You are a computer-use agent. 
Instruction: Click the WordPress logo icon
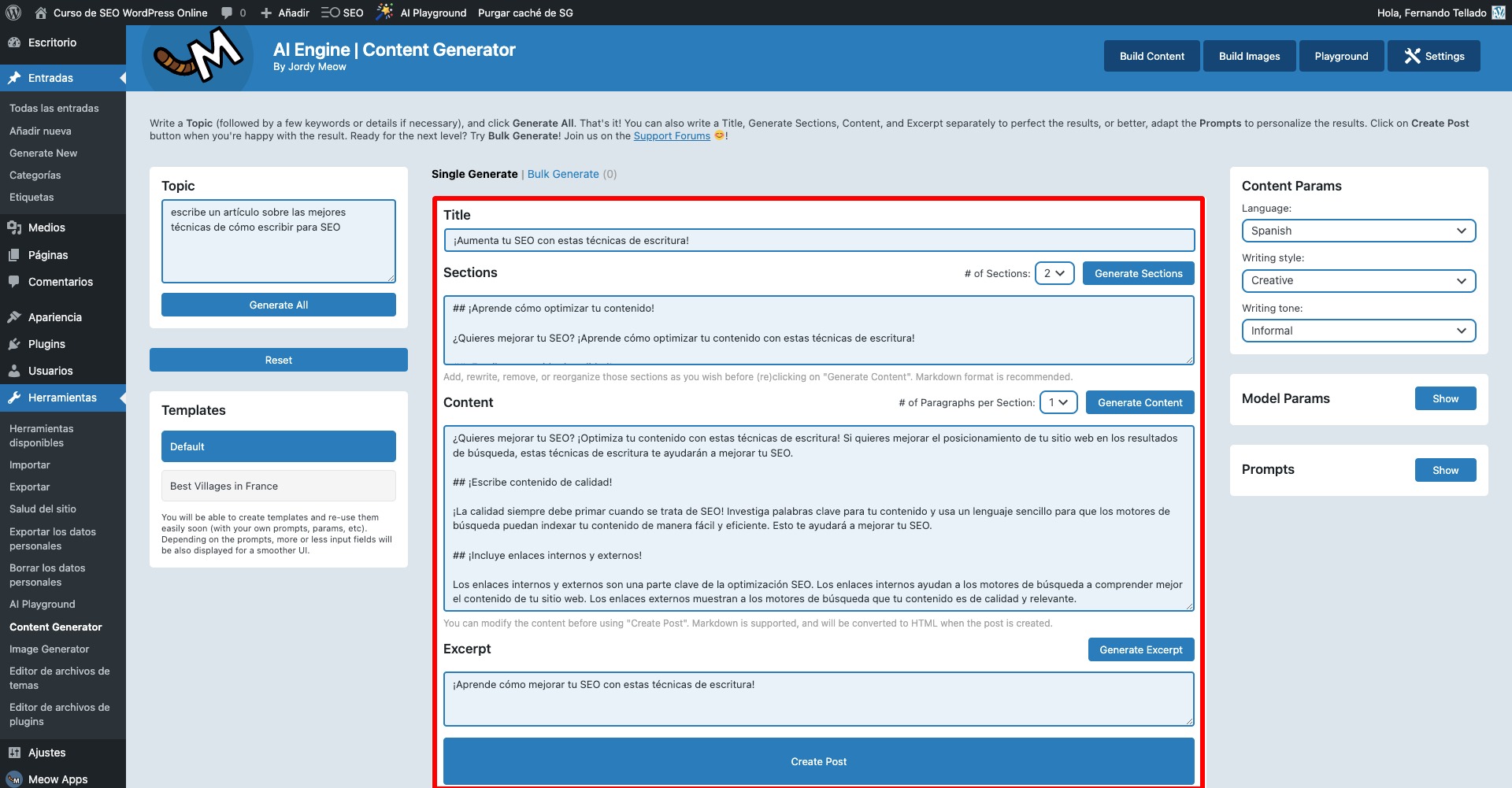(13, 13)
